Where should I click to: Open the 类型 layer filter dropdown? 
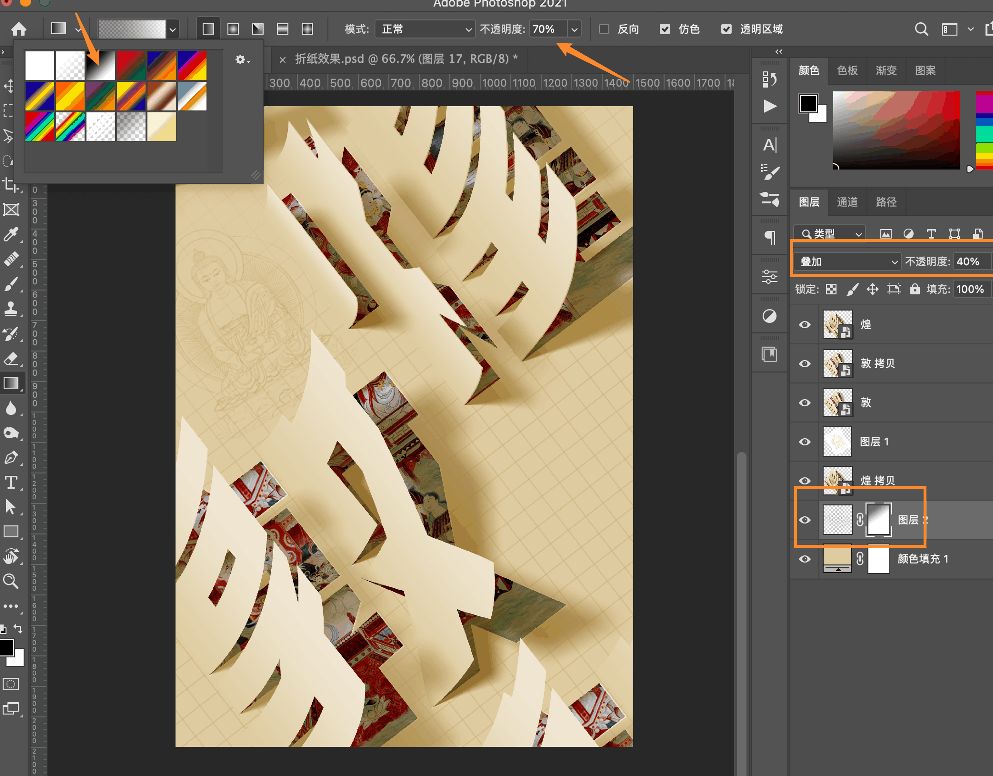830,234
